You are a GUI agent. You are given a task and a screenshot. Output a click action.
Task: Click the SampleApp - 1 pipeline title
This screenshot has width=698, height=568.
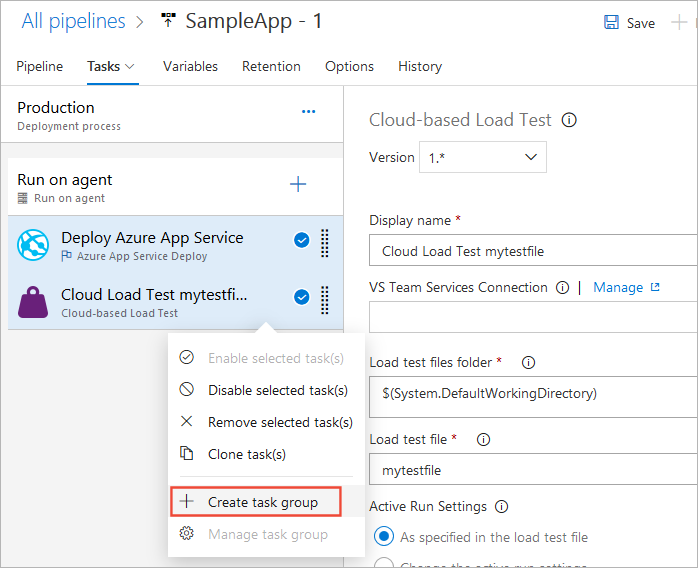click(253, 21)
